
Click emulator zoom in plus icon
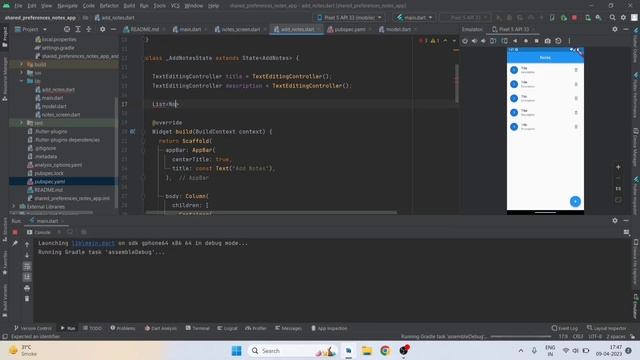(x=618, y=167)
